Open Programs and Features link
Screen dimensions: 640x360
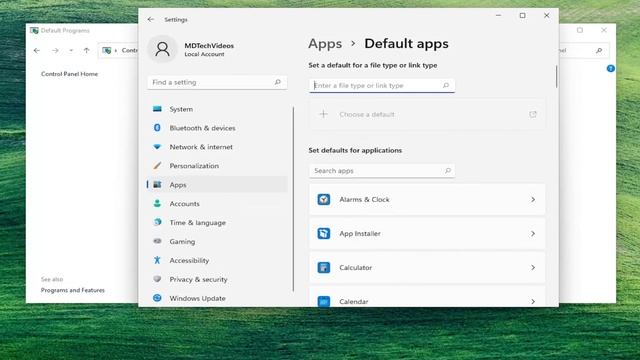click(x=73, y=290)
